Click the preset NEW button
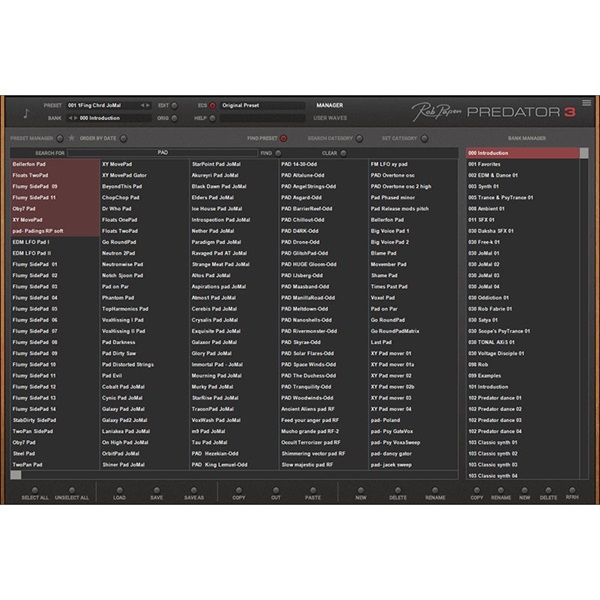Screen dimensions: 600x600 (361, 490)
